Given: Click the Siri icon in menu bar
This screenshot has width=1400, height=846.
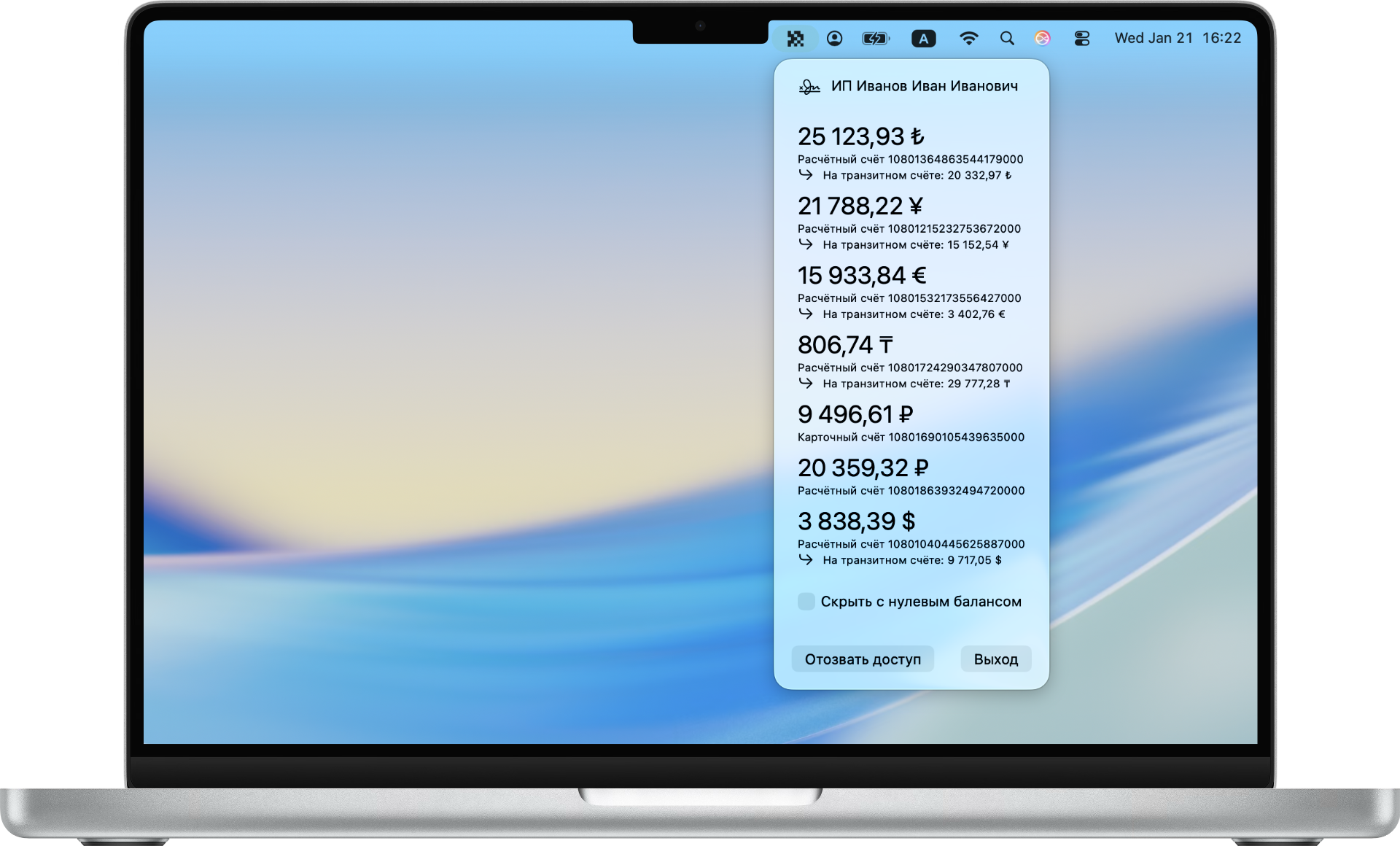Looking at the screenshot, I should point(1043,39).
